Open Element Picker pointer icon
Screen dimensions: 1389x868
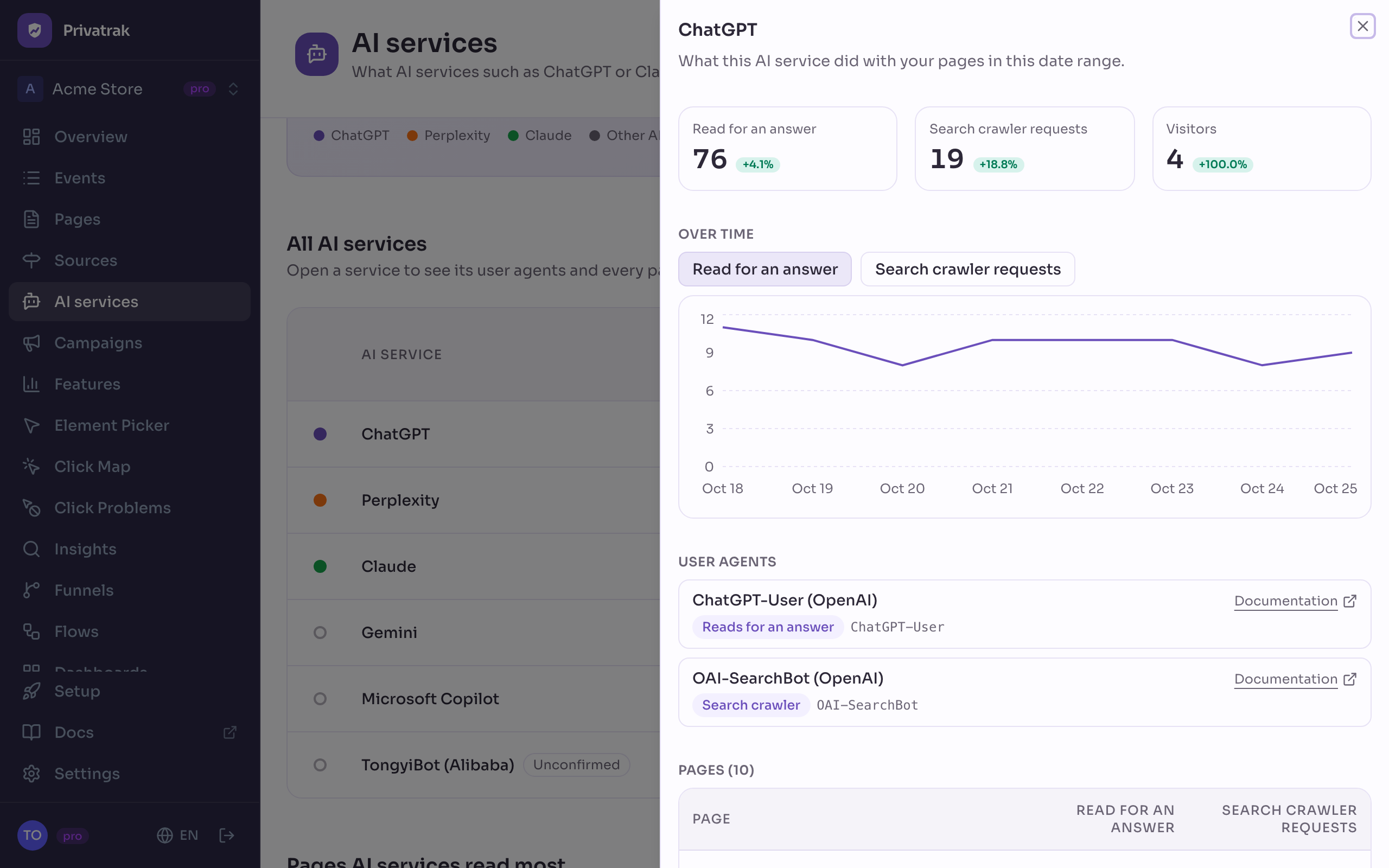point(31,425)
